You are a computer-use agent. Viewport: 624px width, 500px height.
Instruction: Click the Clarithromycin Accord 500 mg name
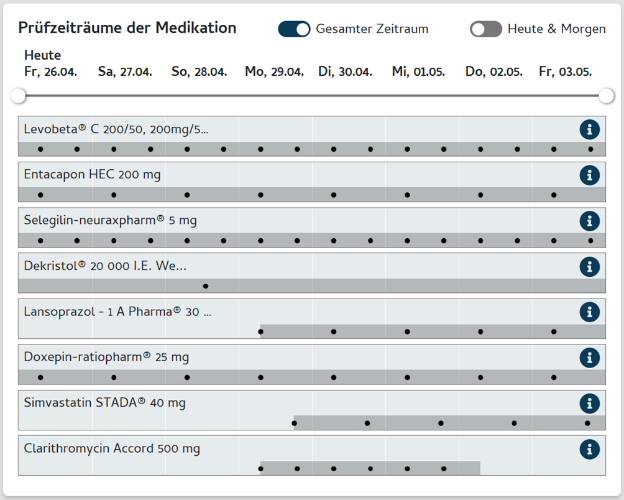(x=111, y=449)
